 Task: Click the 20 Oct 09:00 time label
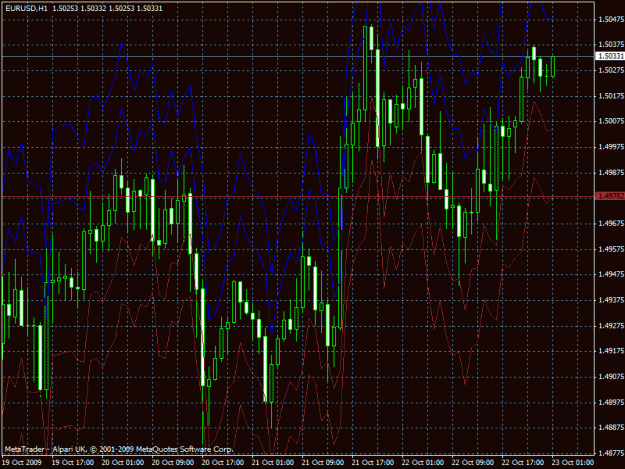[173, 463]
